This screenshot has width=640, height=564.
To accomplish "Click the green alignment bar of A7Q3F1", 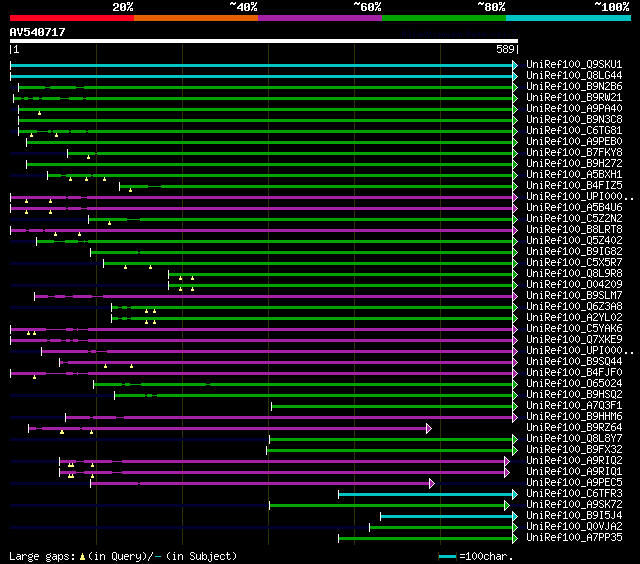I will [392, 406].
